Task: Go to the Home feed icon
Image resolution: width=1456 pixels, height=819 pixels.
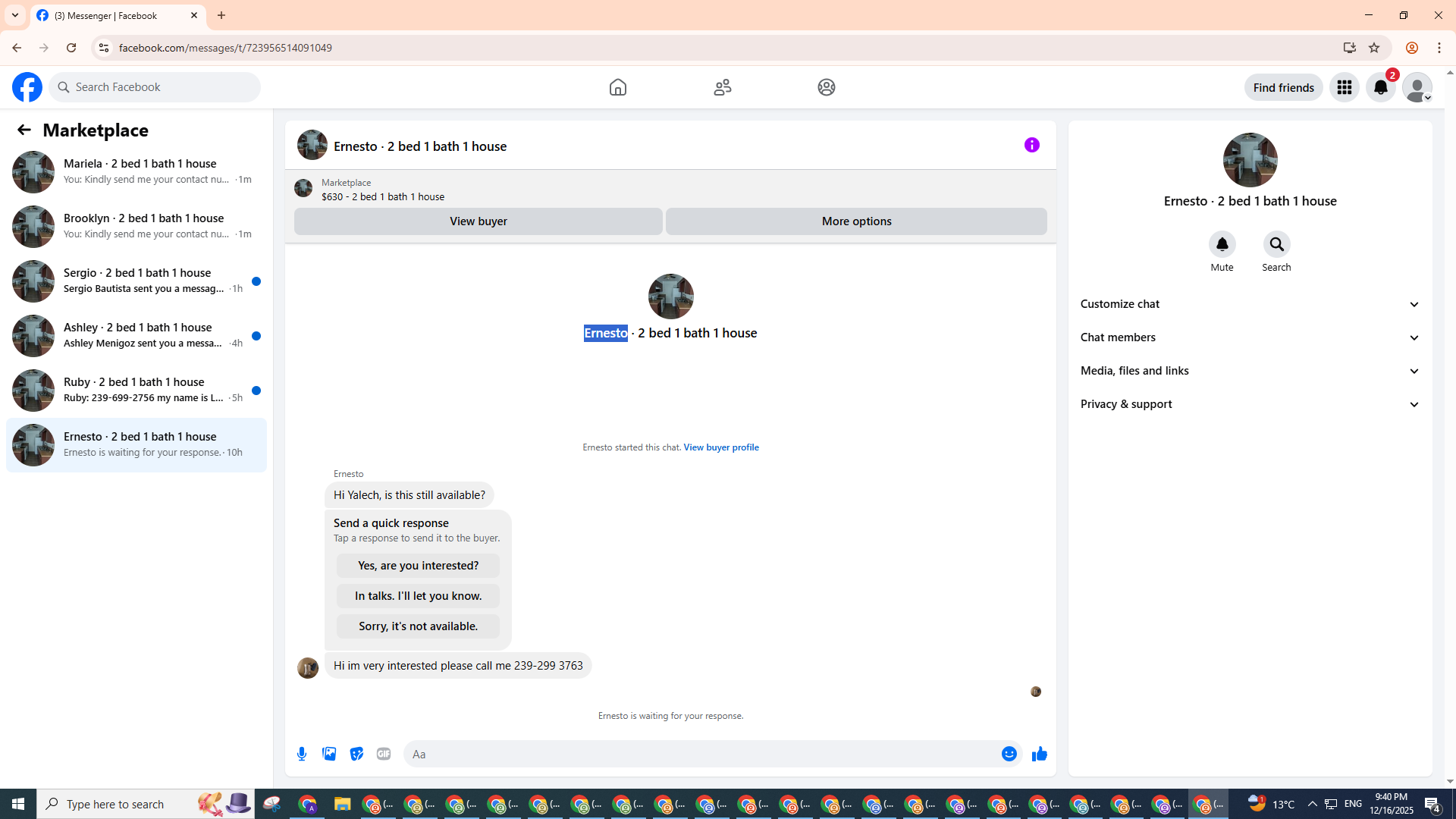Action: 618,87
